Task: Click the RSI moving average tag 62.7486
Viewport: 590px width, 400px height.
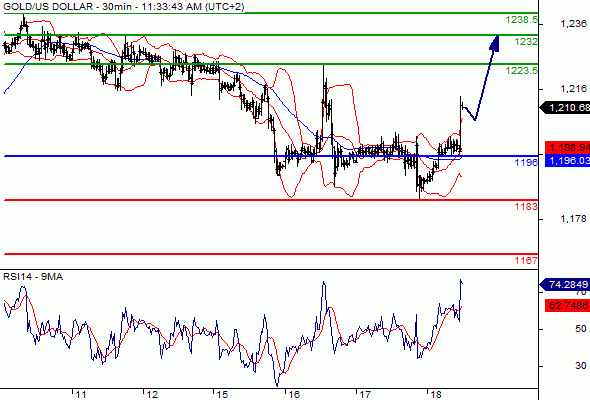Action: tap(567, 305)
